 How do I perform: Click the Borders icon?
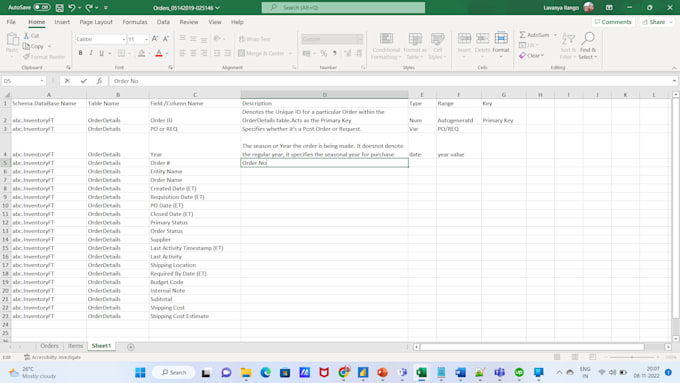[121, 53]
